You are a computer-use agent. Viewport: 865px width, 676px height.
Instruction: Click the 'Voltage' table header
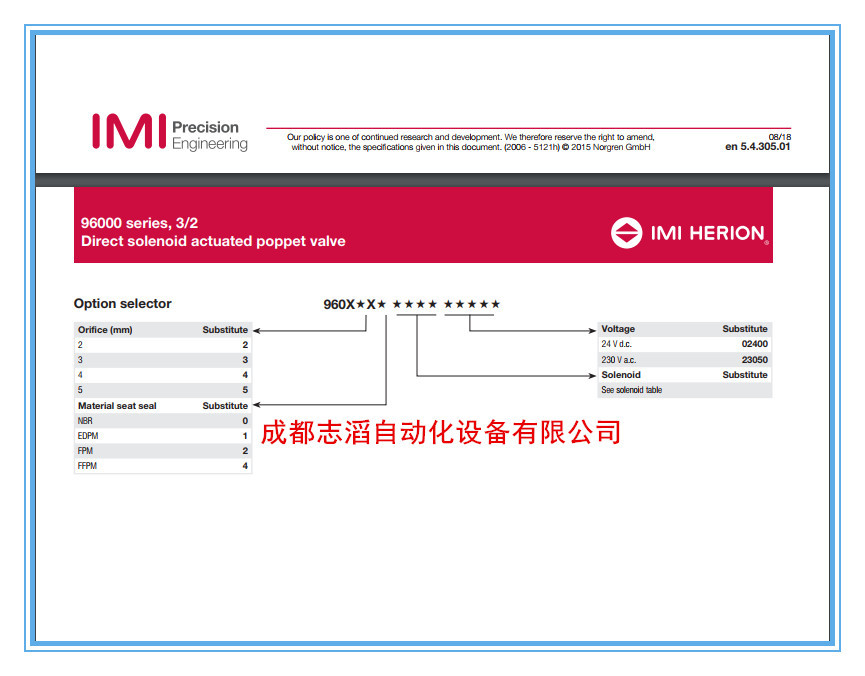point(618,328)
